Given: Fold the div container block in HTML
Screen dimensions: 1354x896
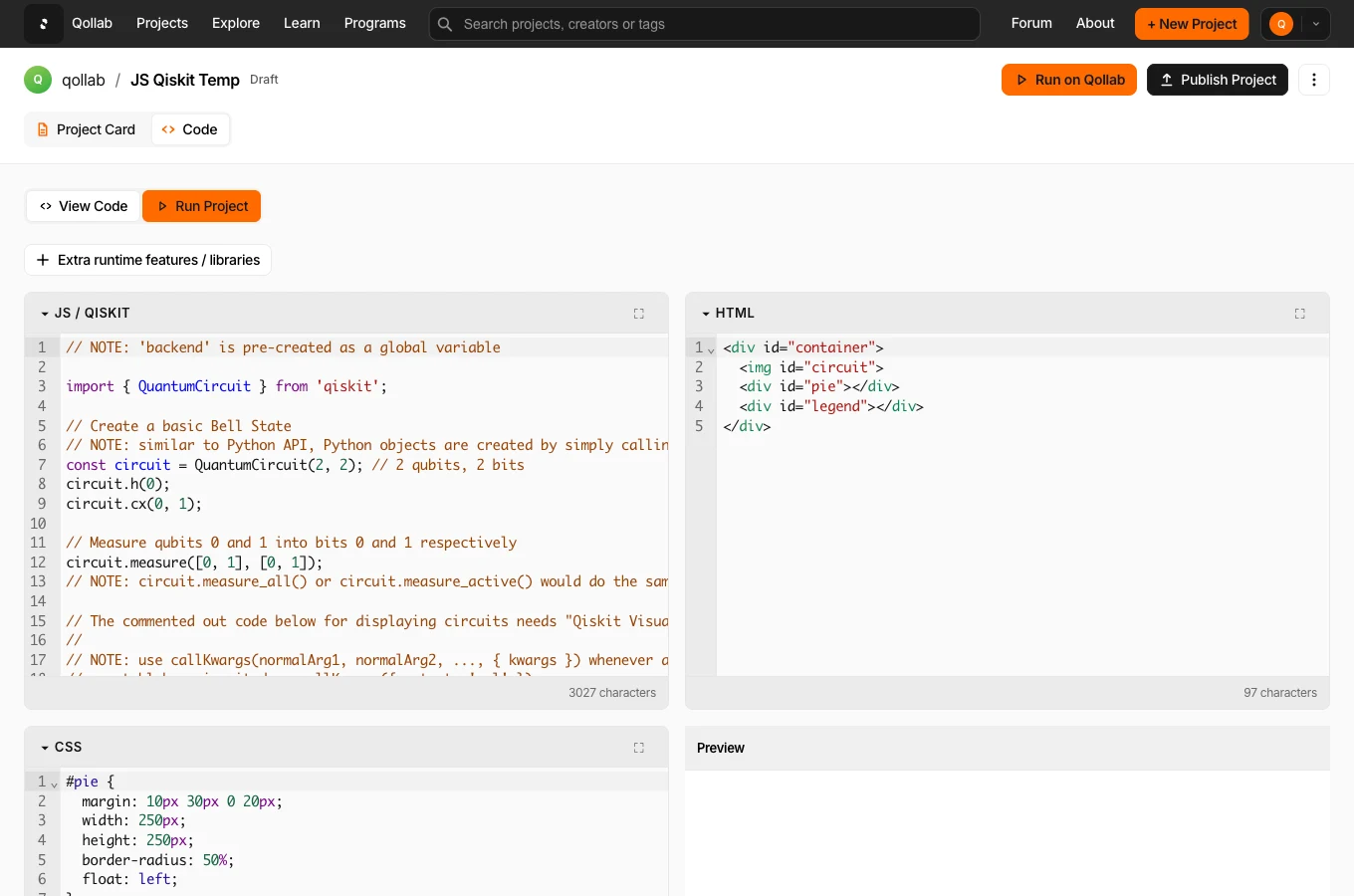Looking at the screenshot, I should (x=711, y=349).
